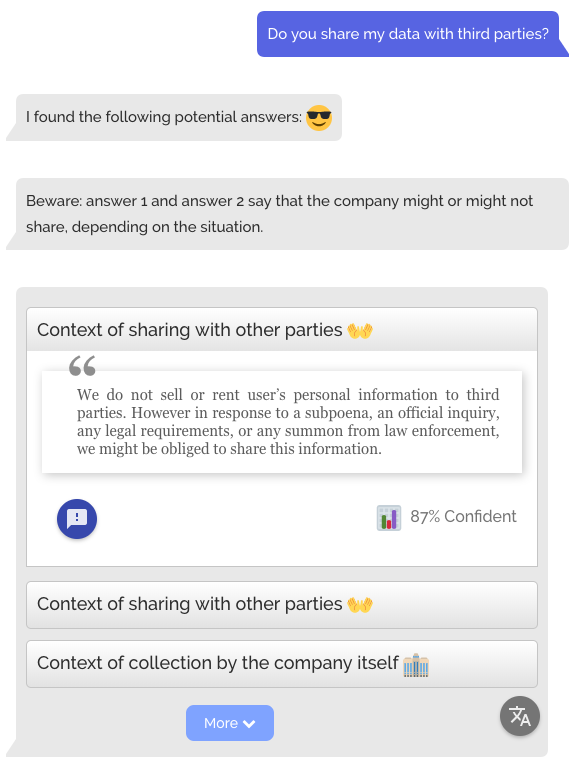Click the open-hands emoji in the second answer header
The image size is (579, 767).
point(360,605)
